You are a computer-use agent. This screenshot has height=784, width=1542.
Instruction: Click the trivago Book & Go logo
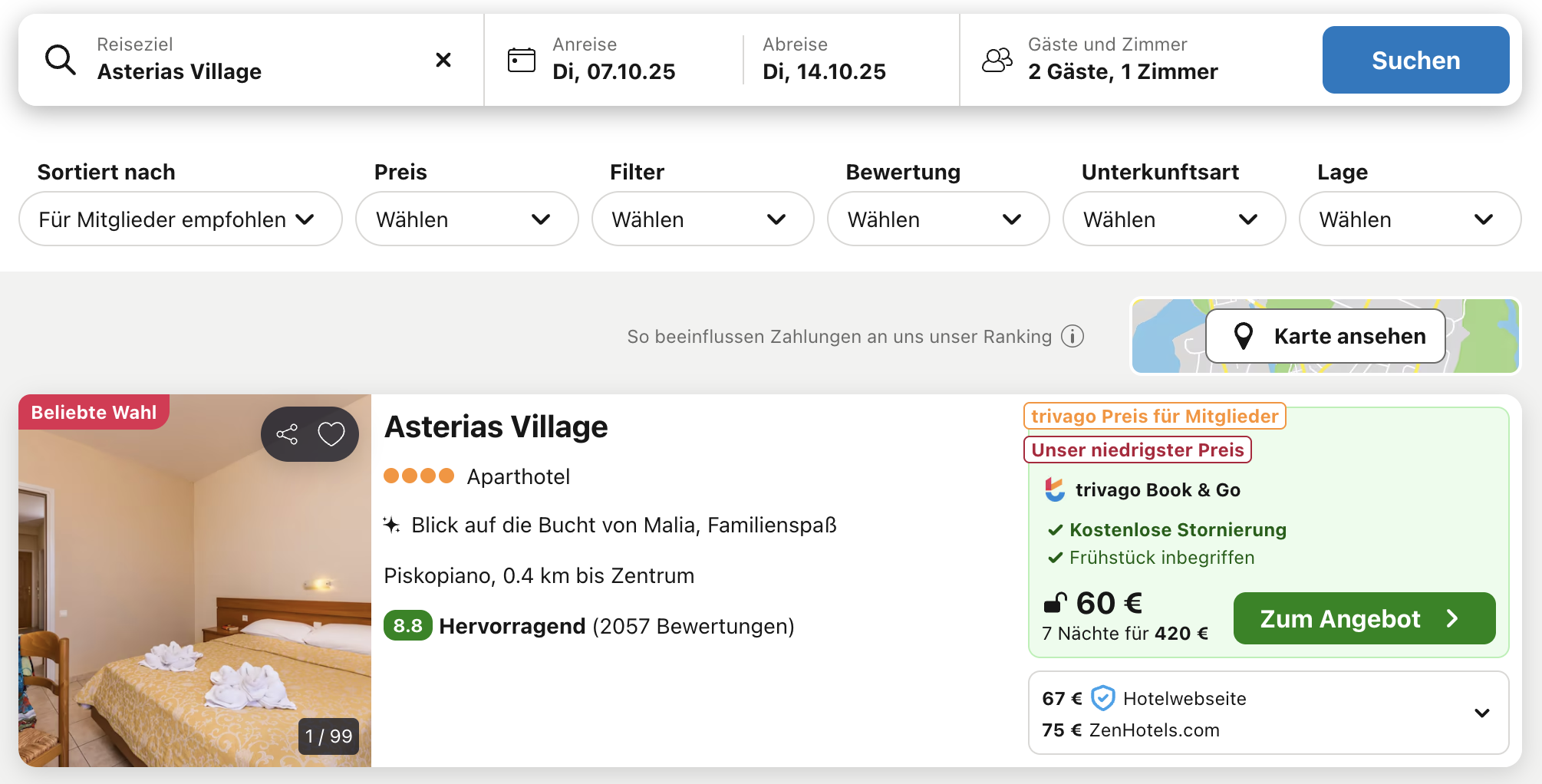[1056, 489]
